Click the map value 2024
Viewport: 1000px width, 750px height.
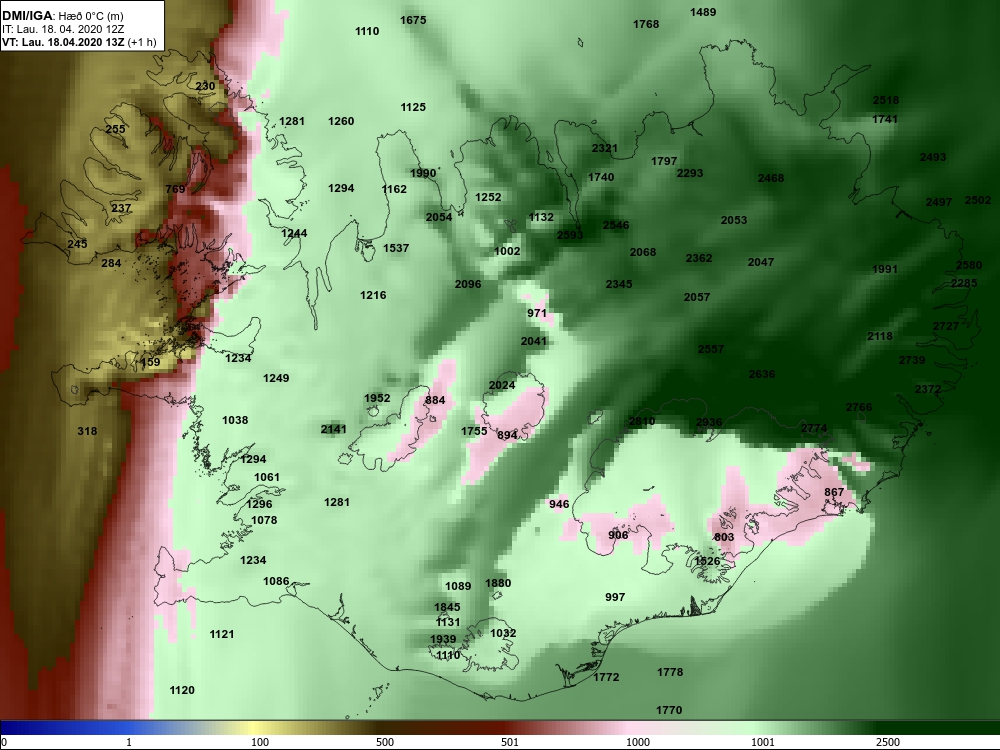point(502,385)
